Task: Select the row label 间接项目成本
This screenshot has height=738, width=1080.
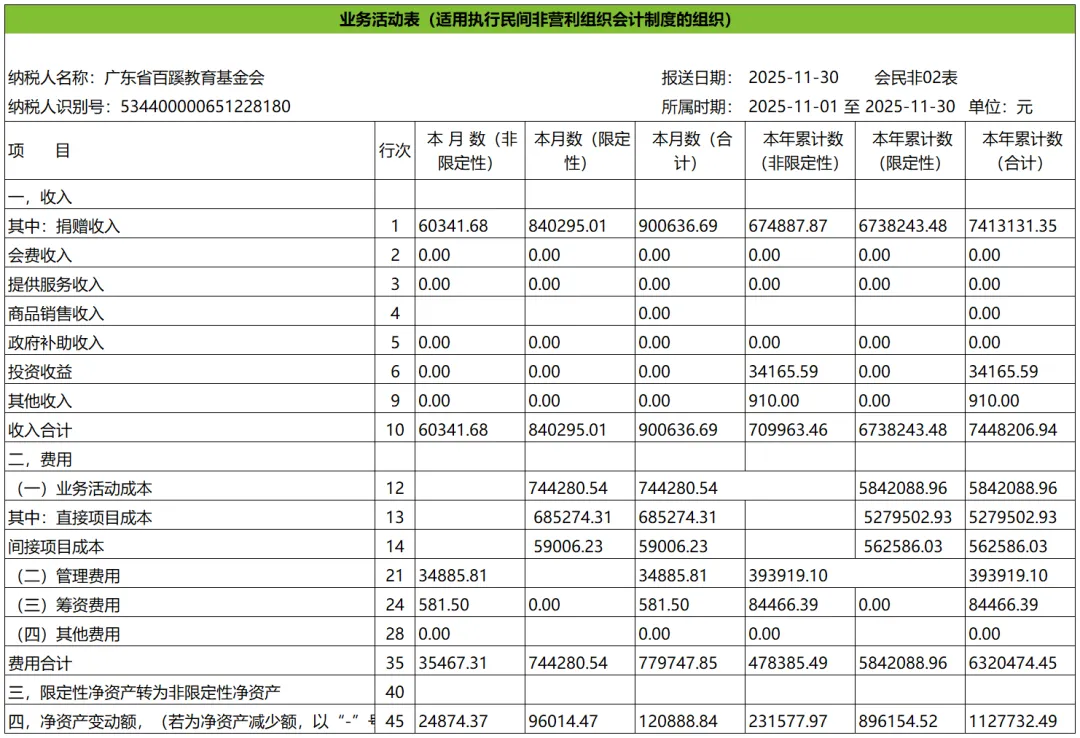Action: (56, 546)
